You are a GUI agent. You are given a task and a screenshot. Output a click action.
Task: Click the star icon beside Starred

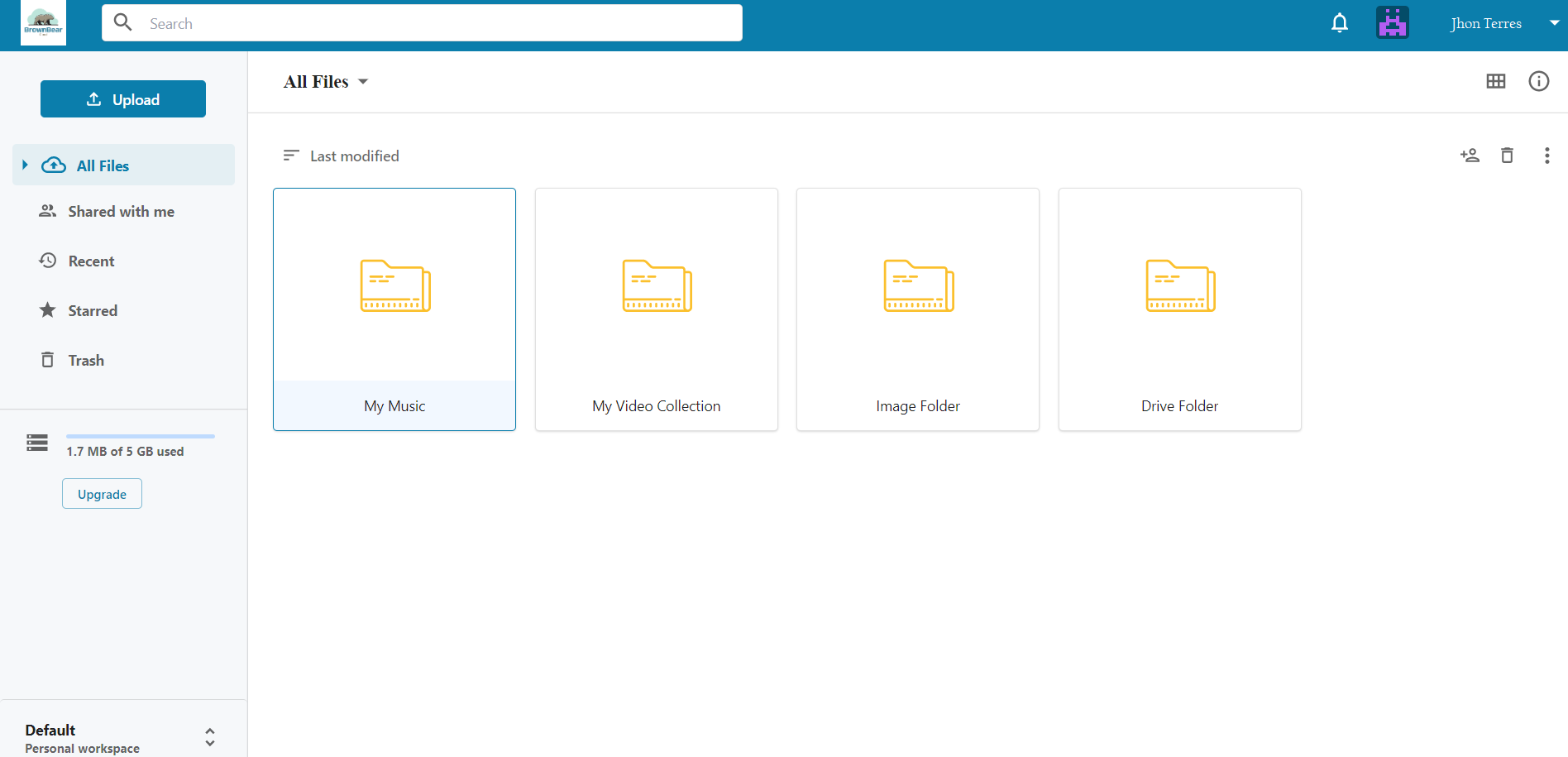coord(48,310)
